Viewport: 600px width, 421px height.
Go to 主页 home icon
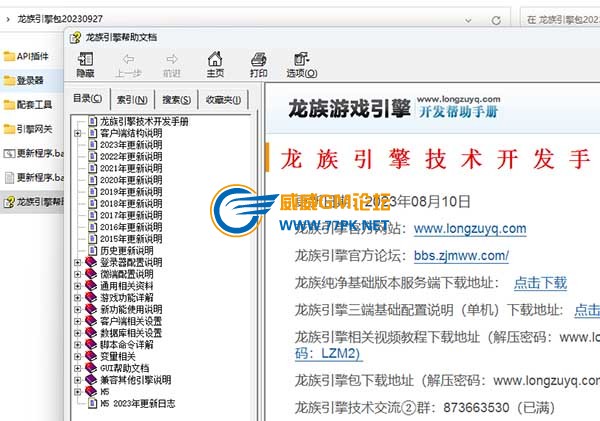pyautogui.click(x=215, y=59)
